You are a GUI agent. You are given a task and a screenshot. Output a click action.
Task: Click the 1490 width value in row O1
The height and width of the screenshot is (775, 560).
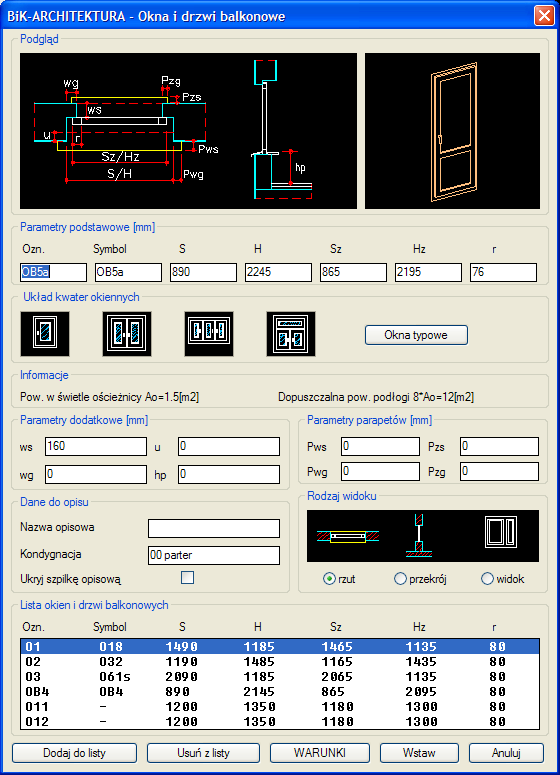click(181, 646)
